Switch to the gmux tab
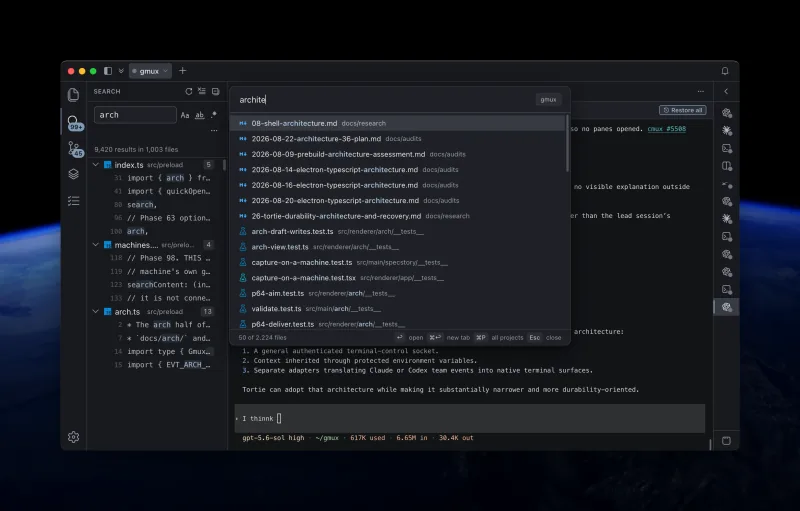Viewport: 800px width, 511px height. pyautogui.click(x=150, y=71)
